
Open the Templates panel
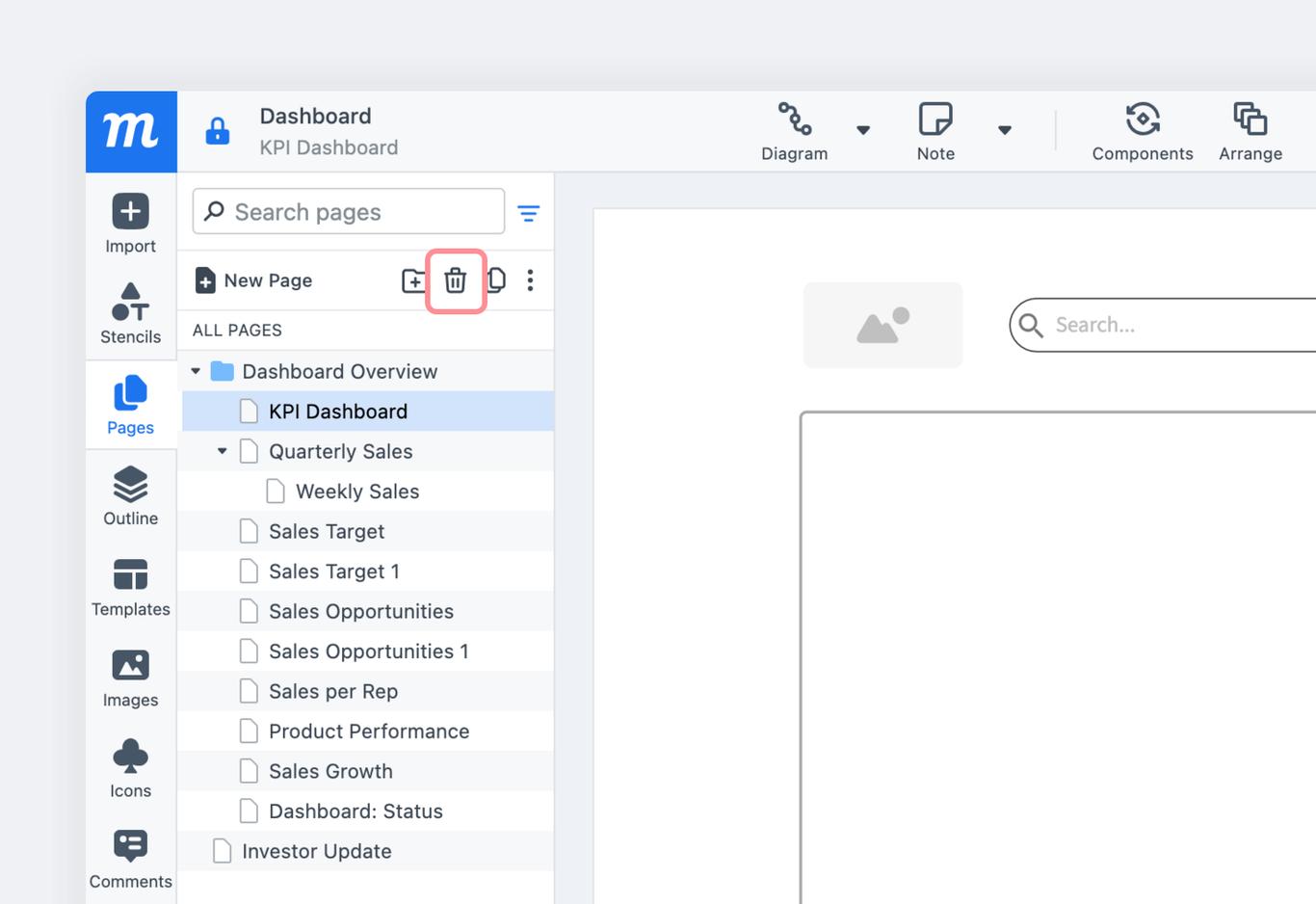pyautogui.click(x=131, y=587)
